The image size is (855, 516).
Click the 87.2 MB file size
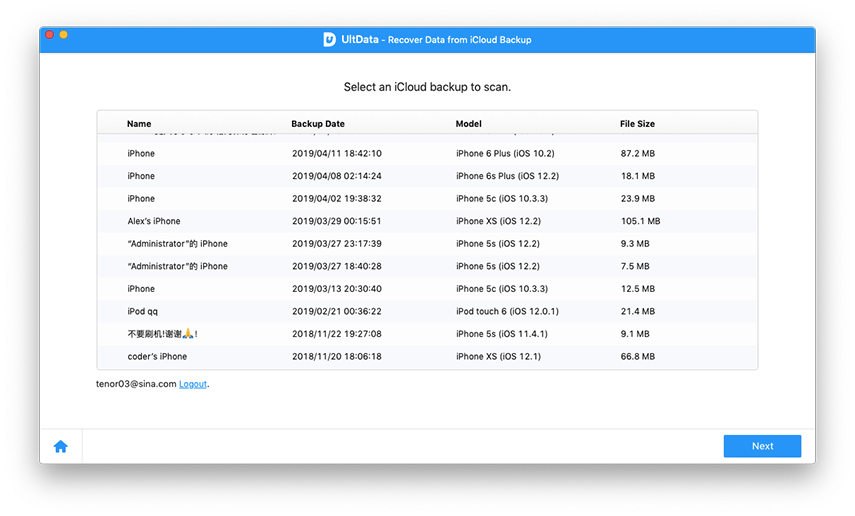[x=637, y=153]
